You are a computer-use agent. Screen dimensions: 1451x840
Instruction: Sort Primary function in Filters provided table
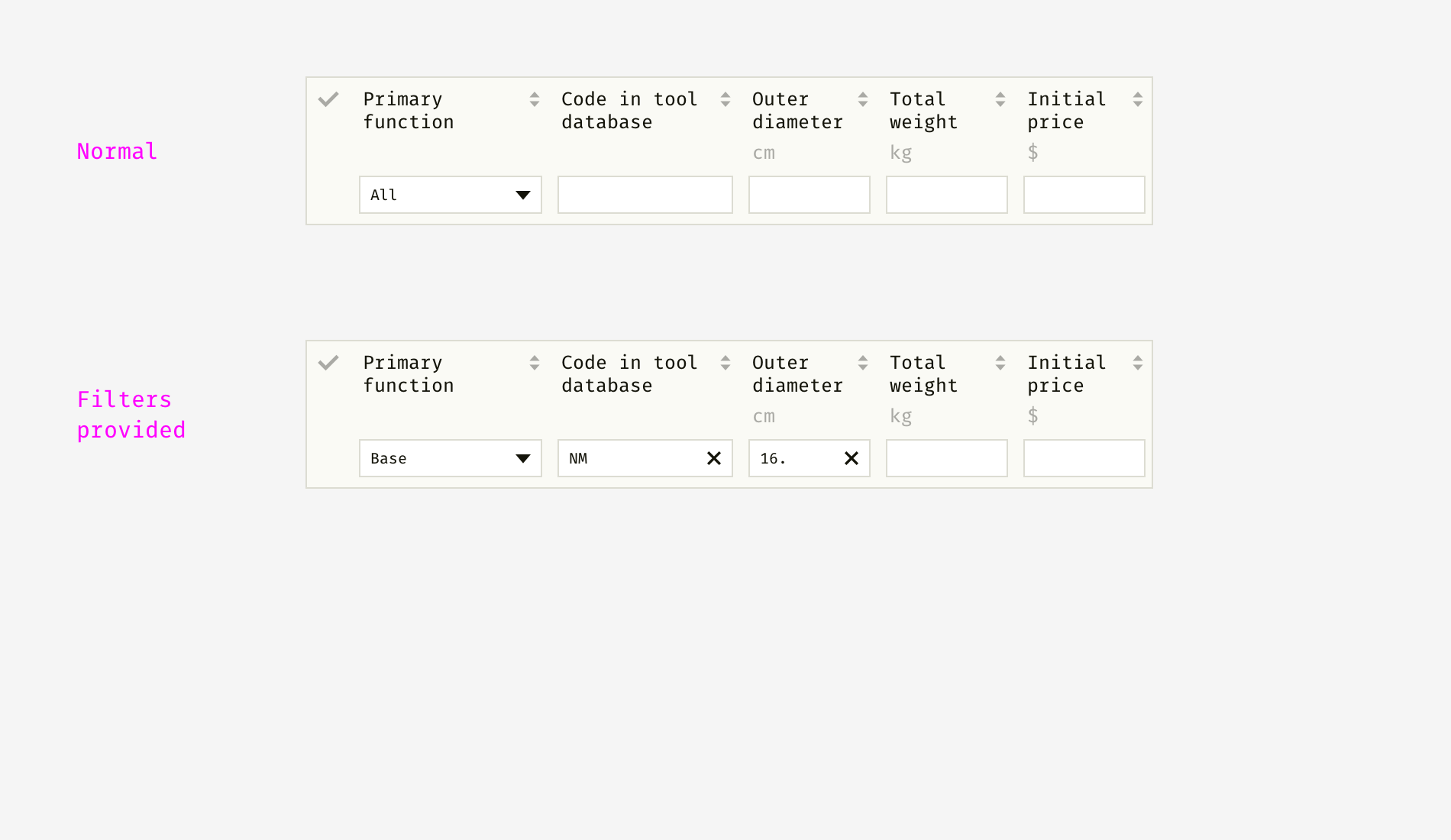click(x=533, y=363)
